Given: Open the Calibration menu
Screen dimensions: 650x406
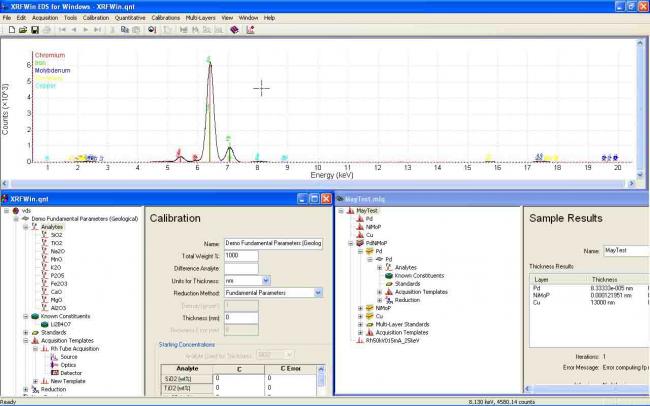Looking at the screenshot, I should click(96, 17).
